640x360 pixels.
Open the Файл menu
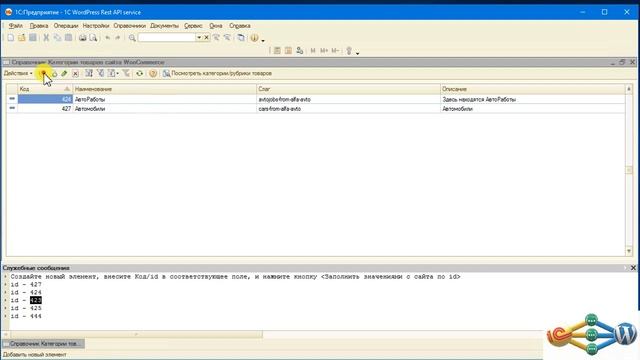[x=16, y=25]
